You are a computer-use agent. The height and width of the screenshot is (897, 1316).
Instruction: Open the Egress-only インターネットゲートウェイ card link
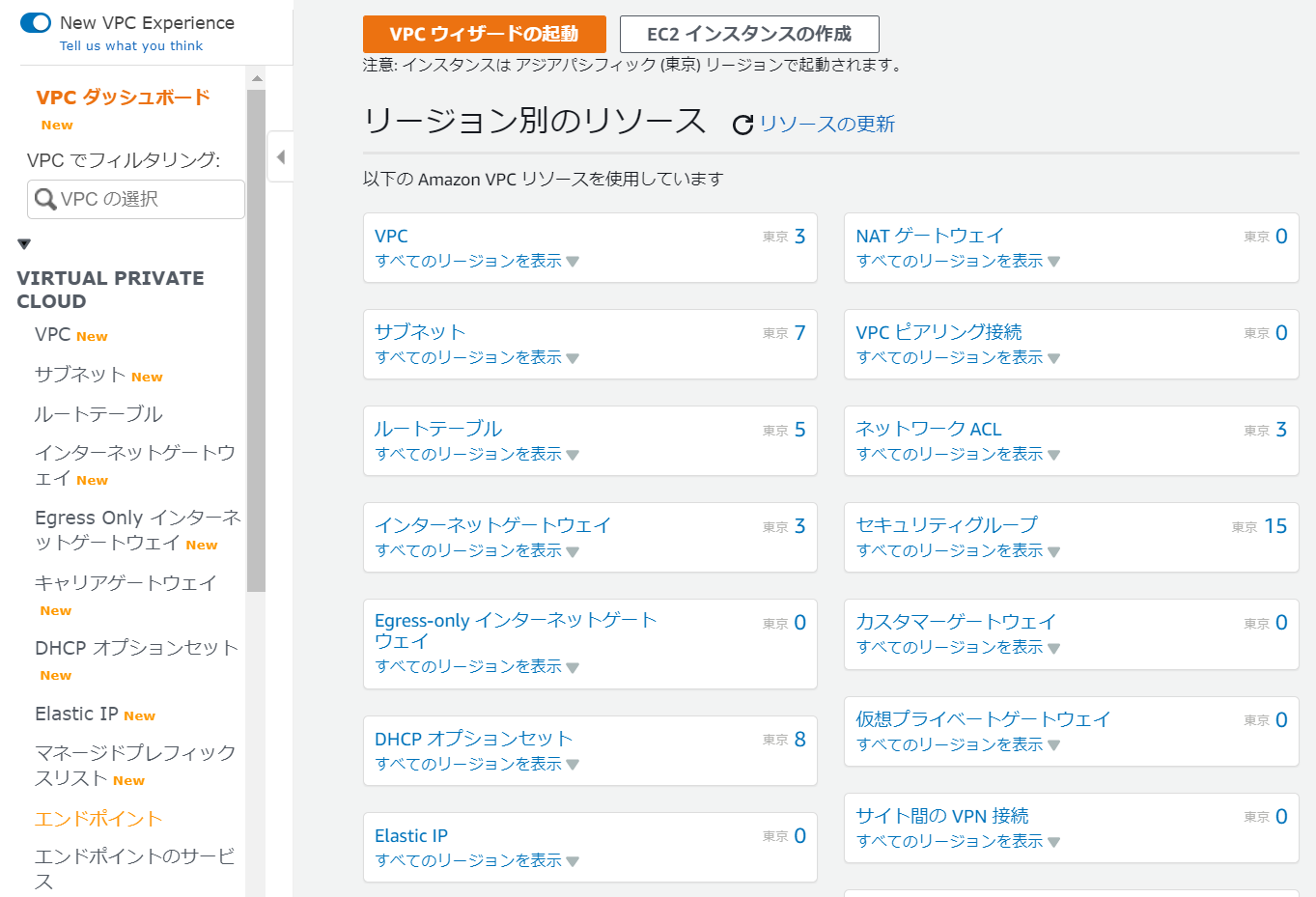(x=517, y=631)
